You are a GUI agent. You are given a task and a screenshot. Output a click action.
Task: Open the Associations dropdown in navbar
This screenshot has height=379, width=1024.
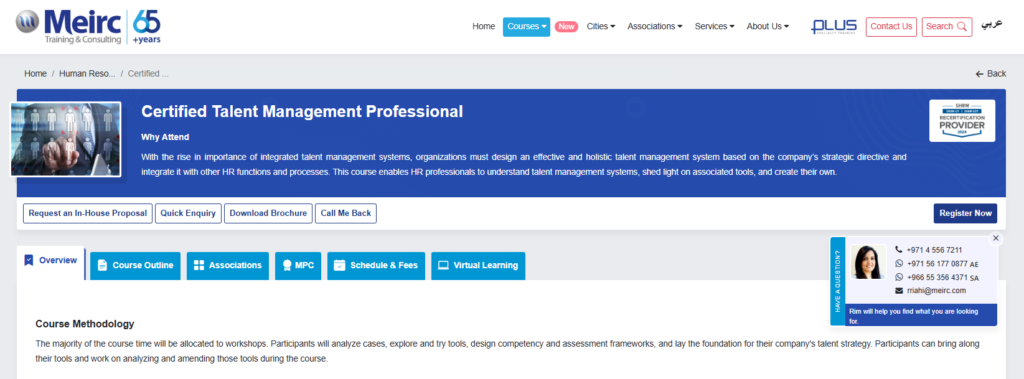pos(655,27)
